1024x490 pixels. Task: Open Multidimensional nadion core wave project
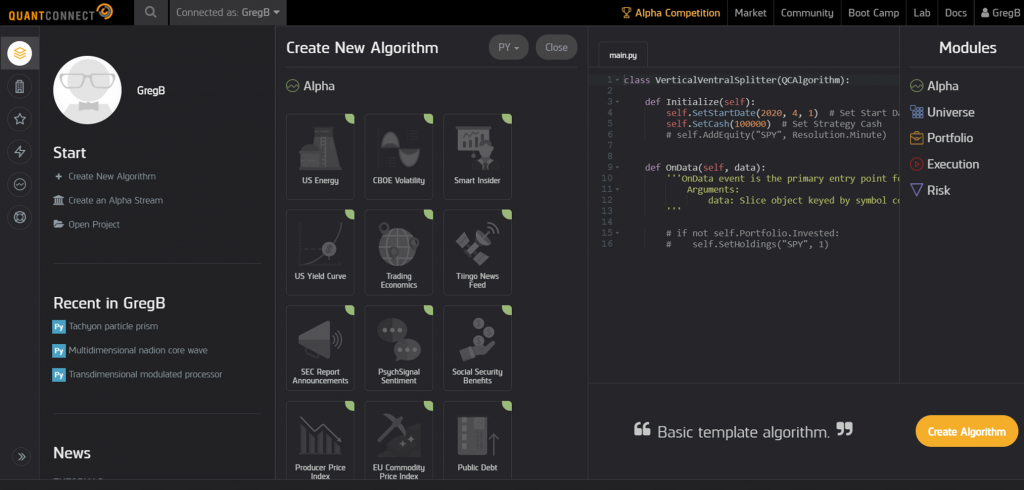click(130, 350)
